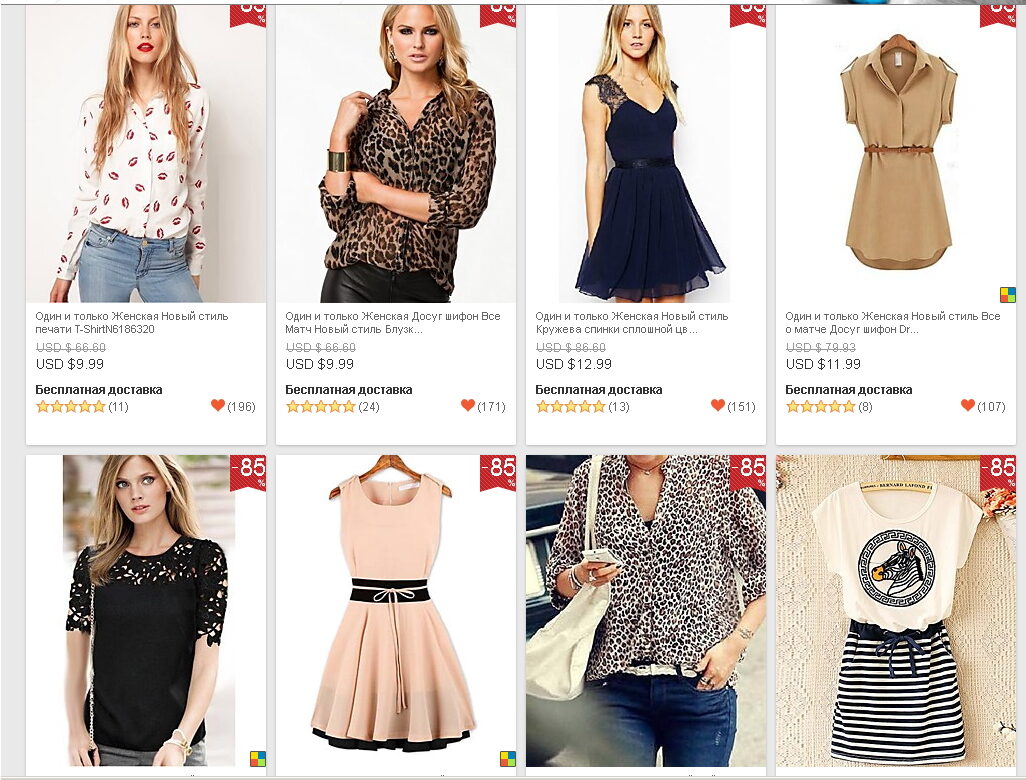
Task: Open the khaki chiffon dress product title link
Action: [x=892, y=322]
